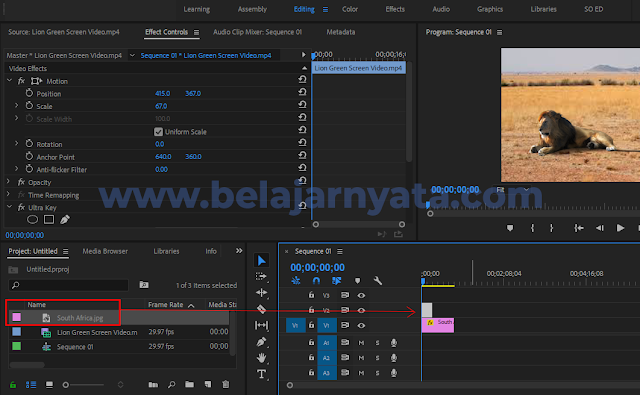Image resolution: width=640 pixels, height=395 pixels.
Task: Select the Selection tool arrow
Action: (x=262, y=260)
